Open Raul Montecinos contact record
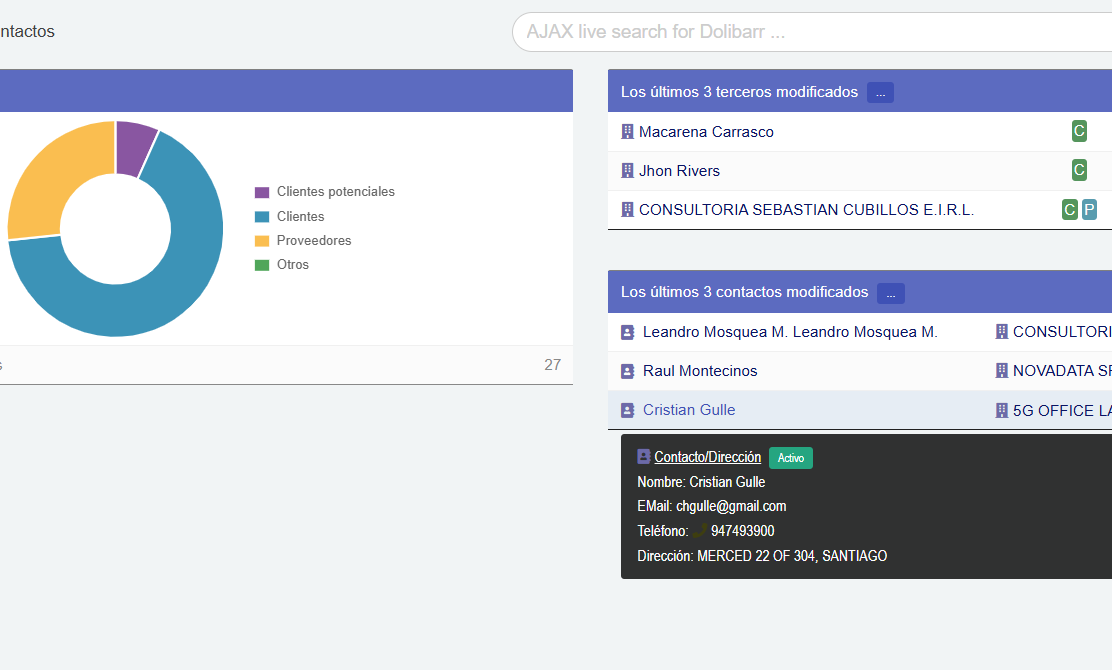1112x670 pixels. (x=700, y=371)
